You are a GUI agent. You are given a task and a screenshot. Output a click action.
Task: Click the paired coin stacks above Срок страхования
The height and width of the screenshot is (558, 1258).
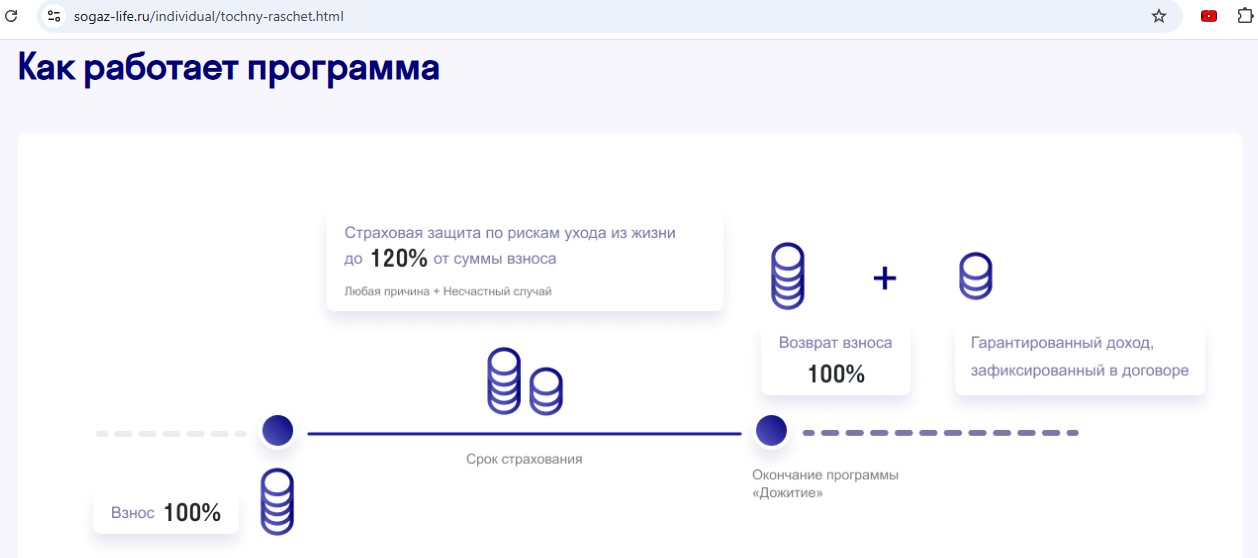pyautogui.click(x=524, y=382)
